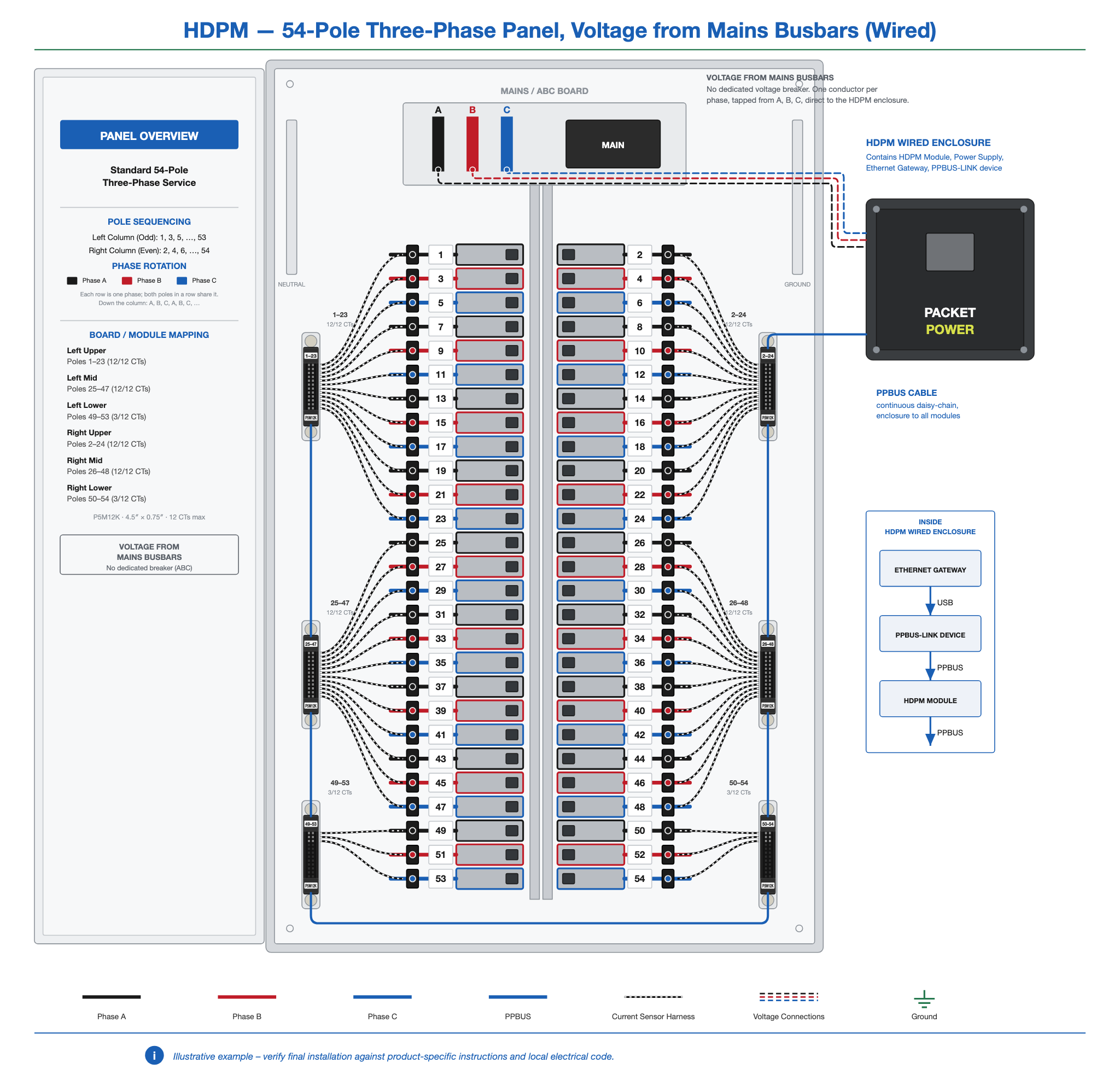1120x1081 pixels.
Task: Click the 1–23 P5M12K module connector
Action: pos(311,387)
